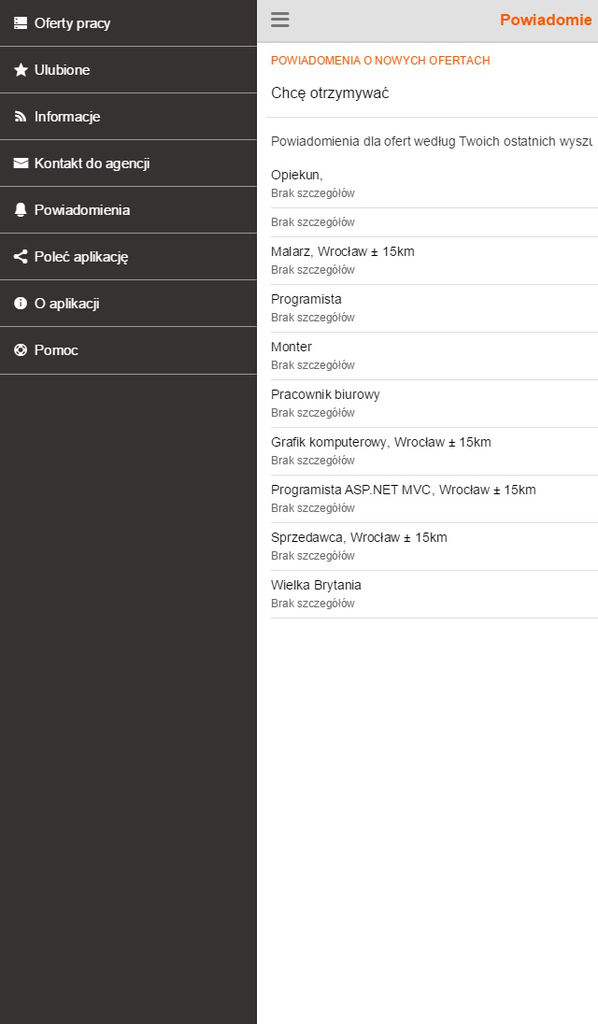Open the Grafik komputerowy, Wrocław entry
Screen dimensions: 598x1024
point(432,451)
